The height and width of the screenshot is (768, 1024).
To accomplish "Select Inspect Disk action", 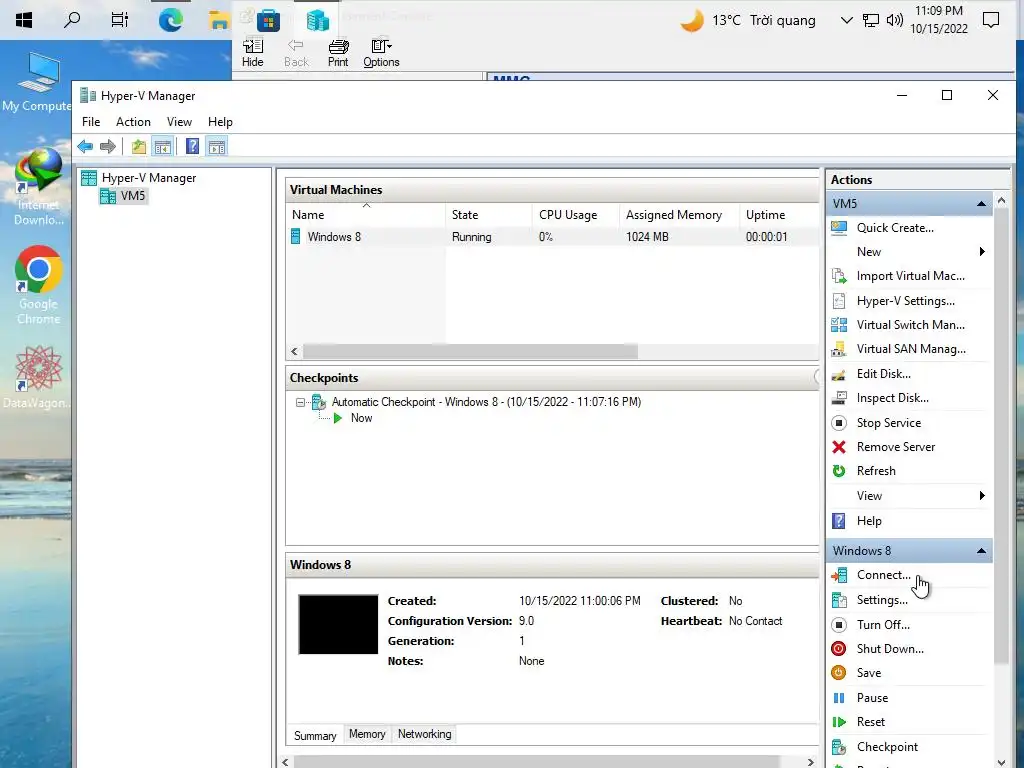I will (x=892, y=398).
